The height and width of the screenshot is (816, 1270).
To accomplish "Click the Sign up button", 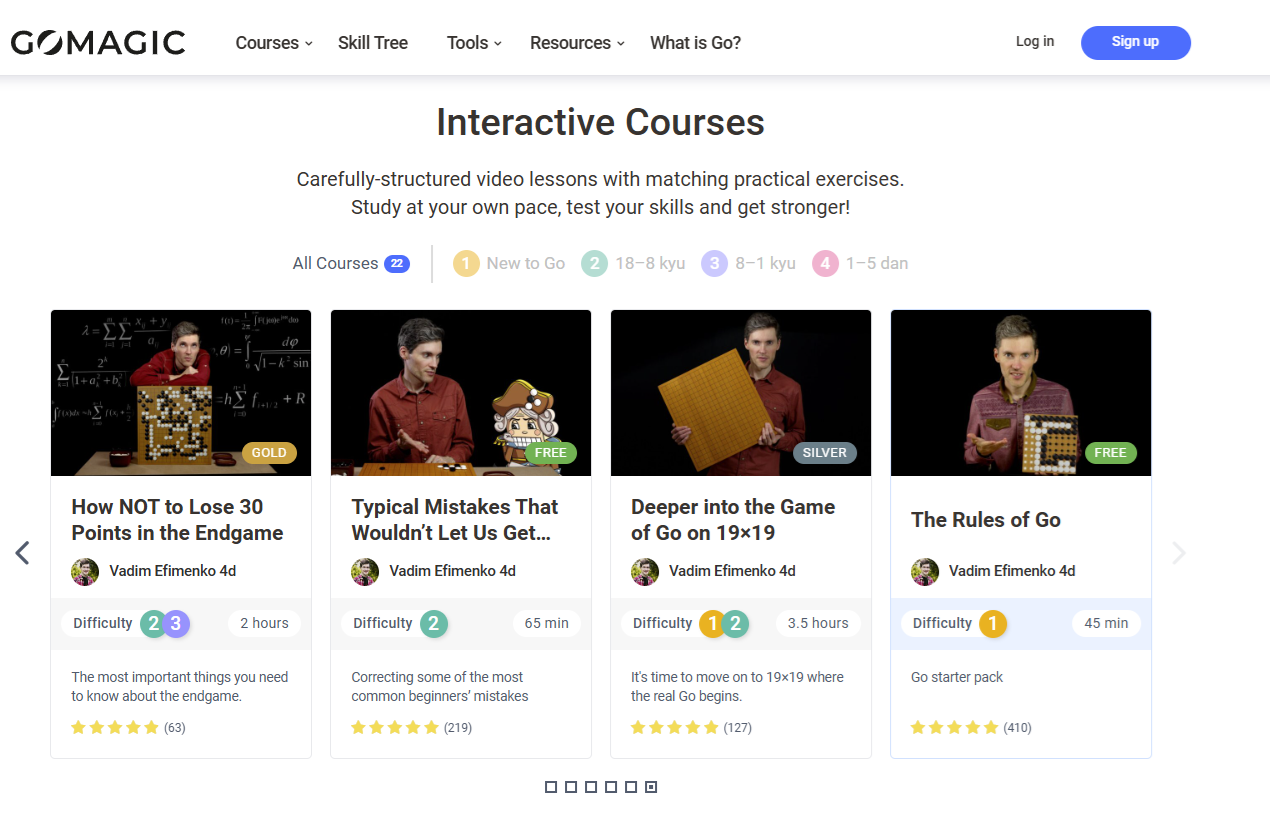I will (1135, 42).
